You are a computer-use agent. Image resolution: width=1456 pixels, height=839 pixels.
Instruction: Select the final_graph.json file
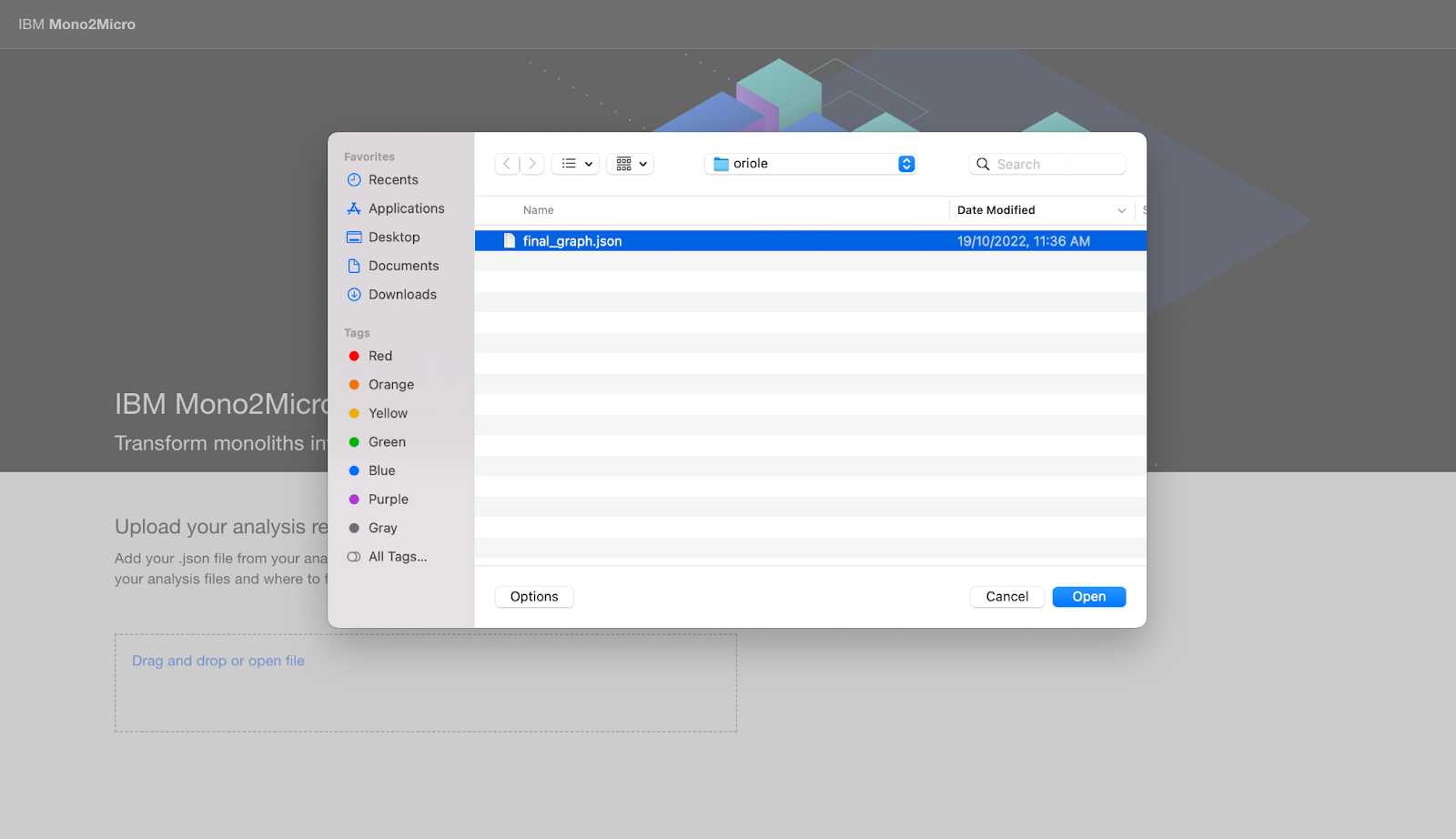572,241
